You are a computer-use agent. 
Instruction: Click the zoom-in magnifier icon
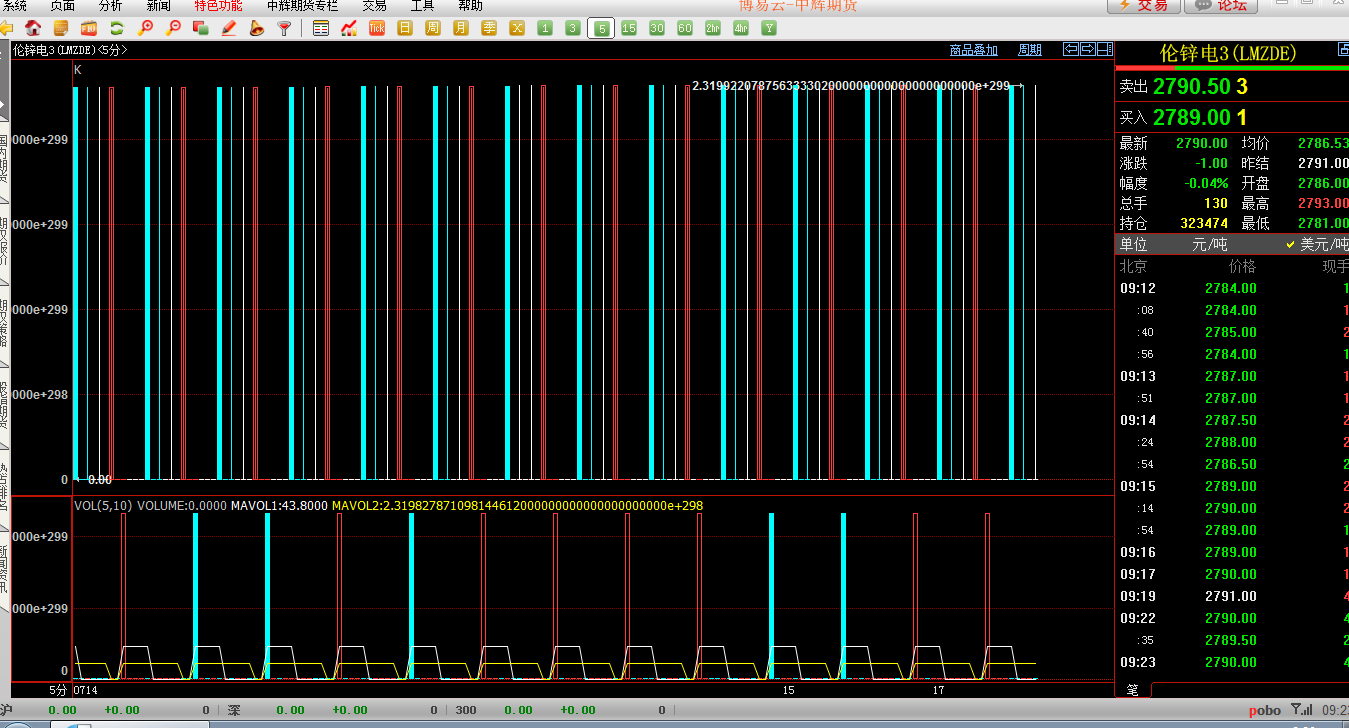145,28
